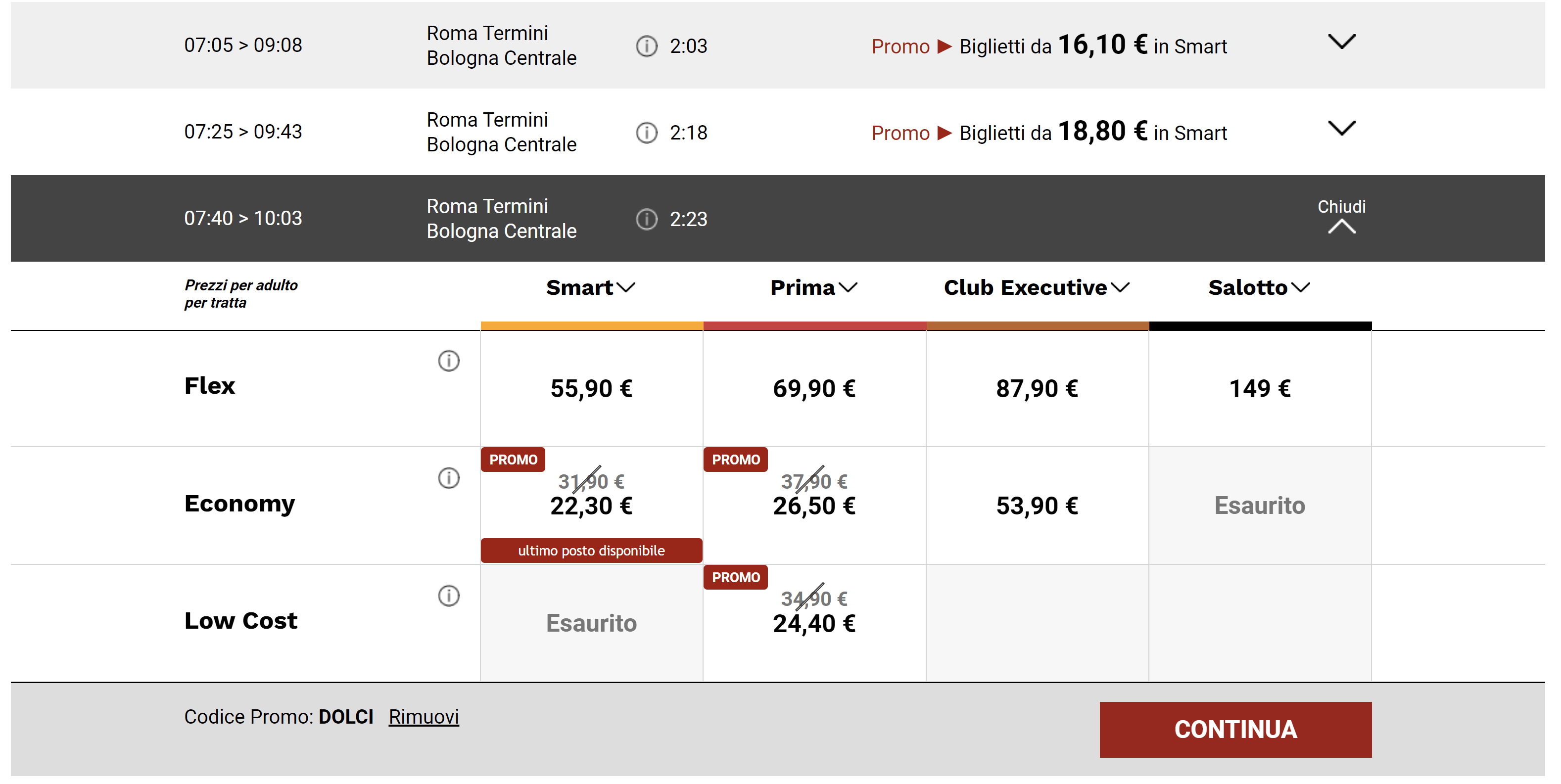Open the Prima class dropdown

point(813,288)
